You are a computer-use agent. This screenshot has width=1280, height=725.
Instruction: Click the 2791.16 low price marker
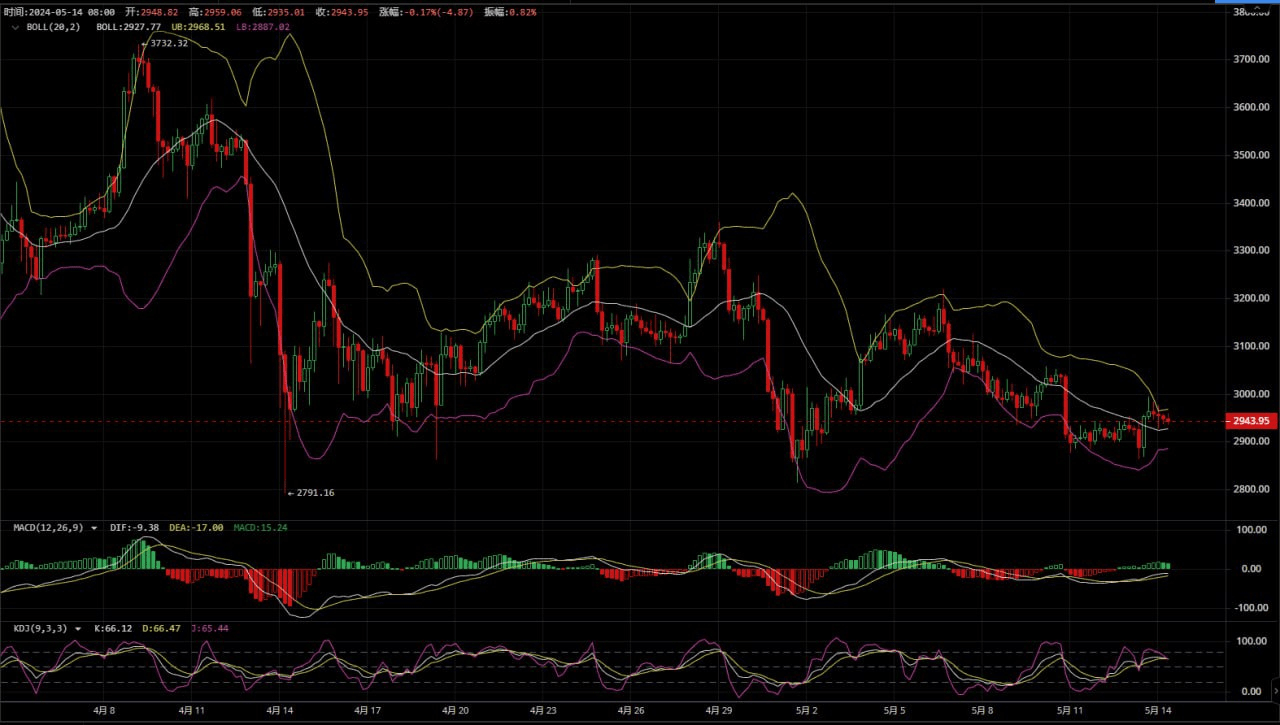coord(314,493)
